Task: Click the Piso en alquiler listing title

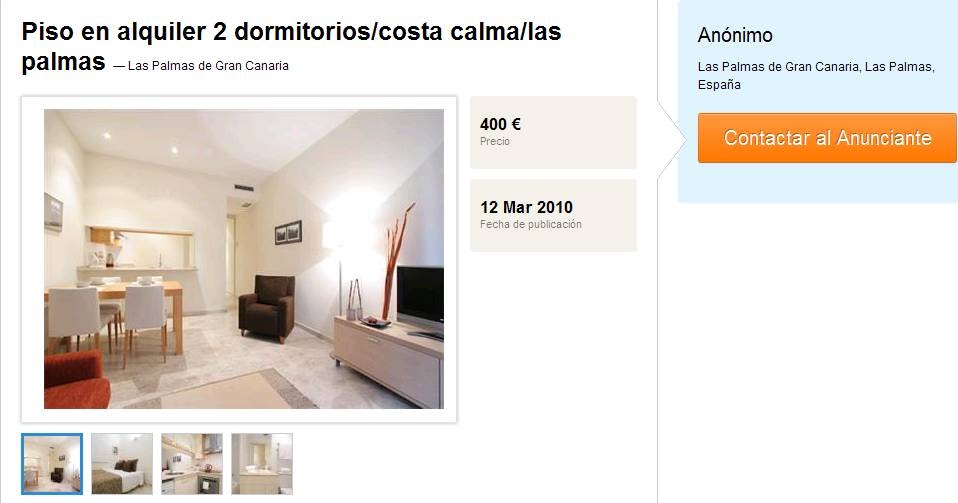Action: click(x=291, y=46)
